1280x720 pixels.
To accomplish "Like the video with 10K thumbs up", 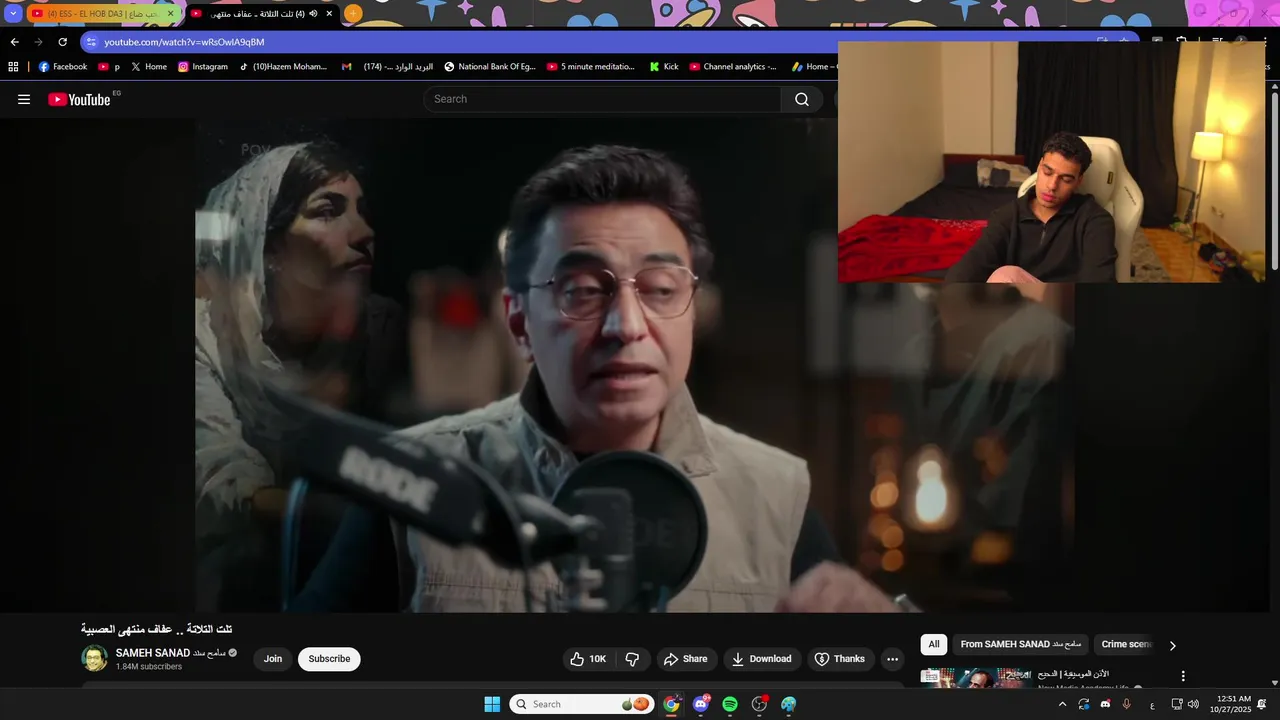I will (588, 659).
